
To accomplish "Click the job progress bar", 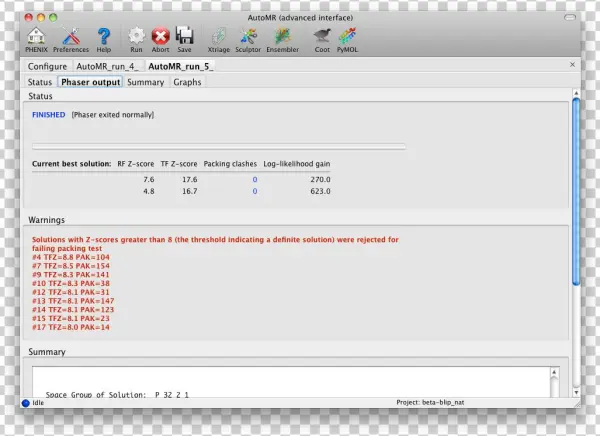I will click(219, 146).
